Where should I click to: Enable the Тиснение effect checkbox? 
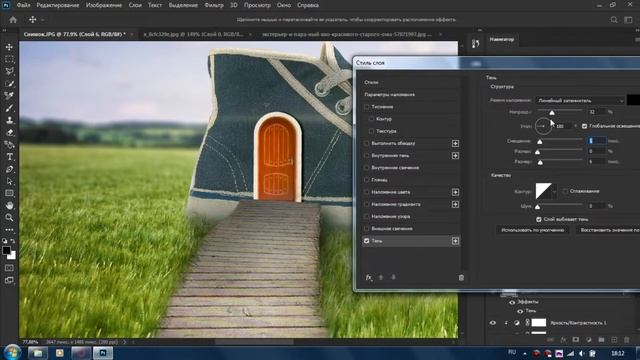pos(367,107)
